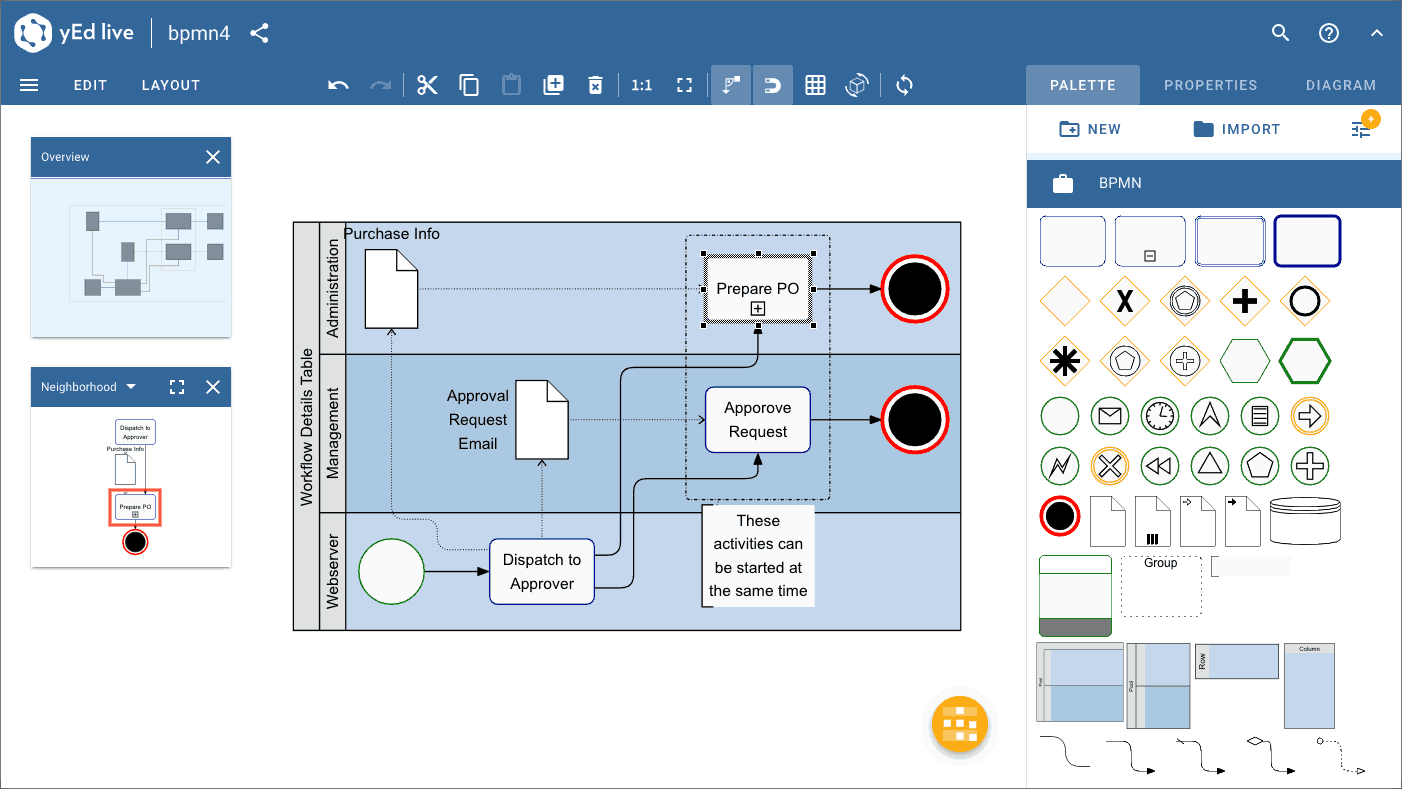Open the Neighborhood dropdown arrow
Screen dimensions: 1402x789
point(131,387)
